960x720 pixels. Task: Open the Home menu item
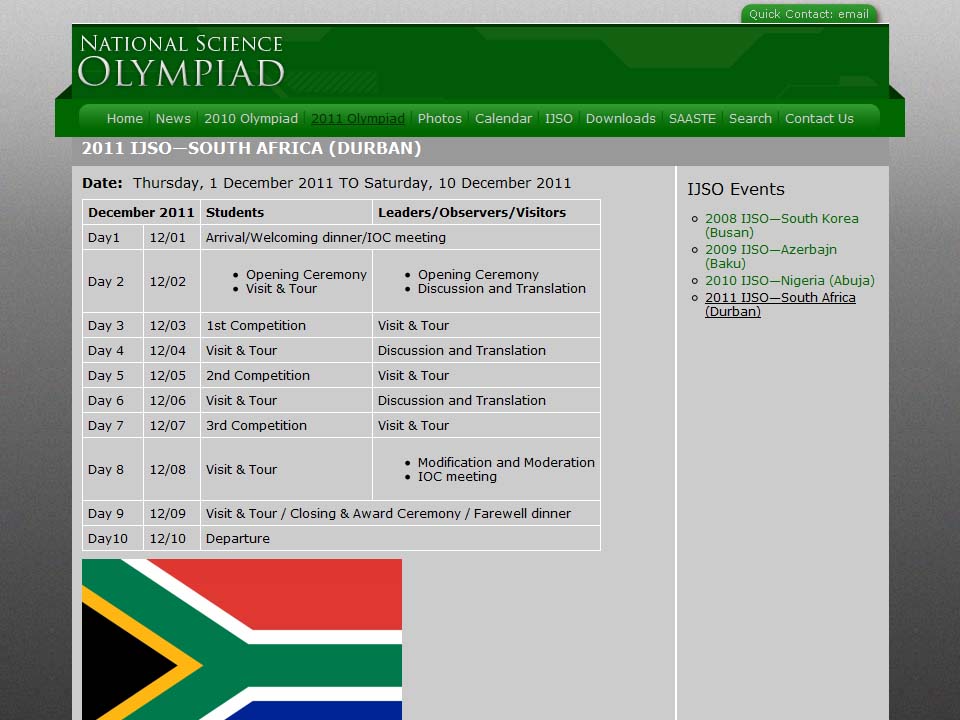124,119
